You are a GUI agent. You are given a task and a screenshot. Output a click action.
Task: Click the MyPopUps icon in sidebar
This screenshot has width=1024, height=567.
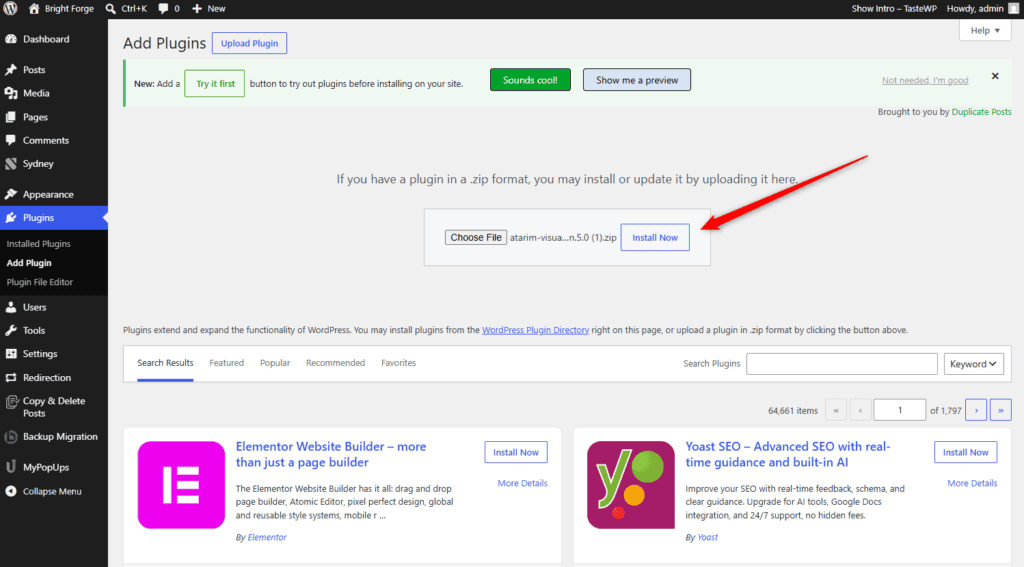(11, 467)
